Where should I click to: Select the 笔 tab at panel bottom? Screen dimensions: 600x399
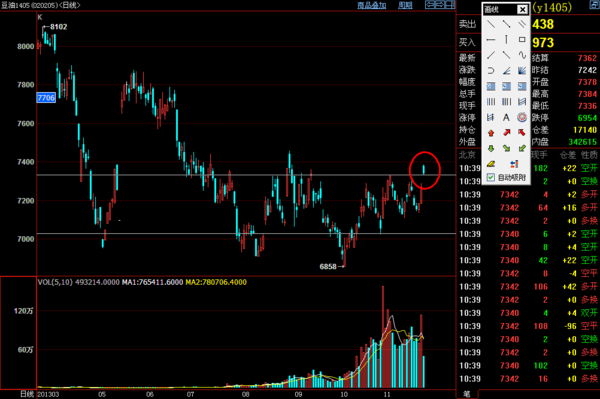[467, 394]
